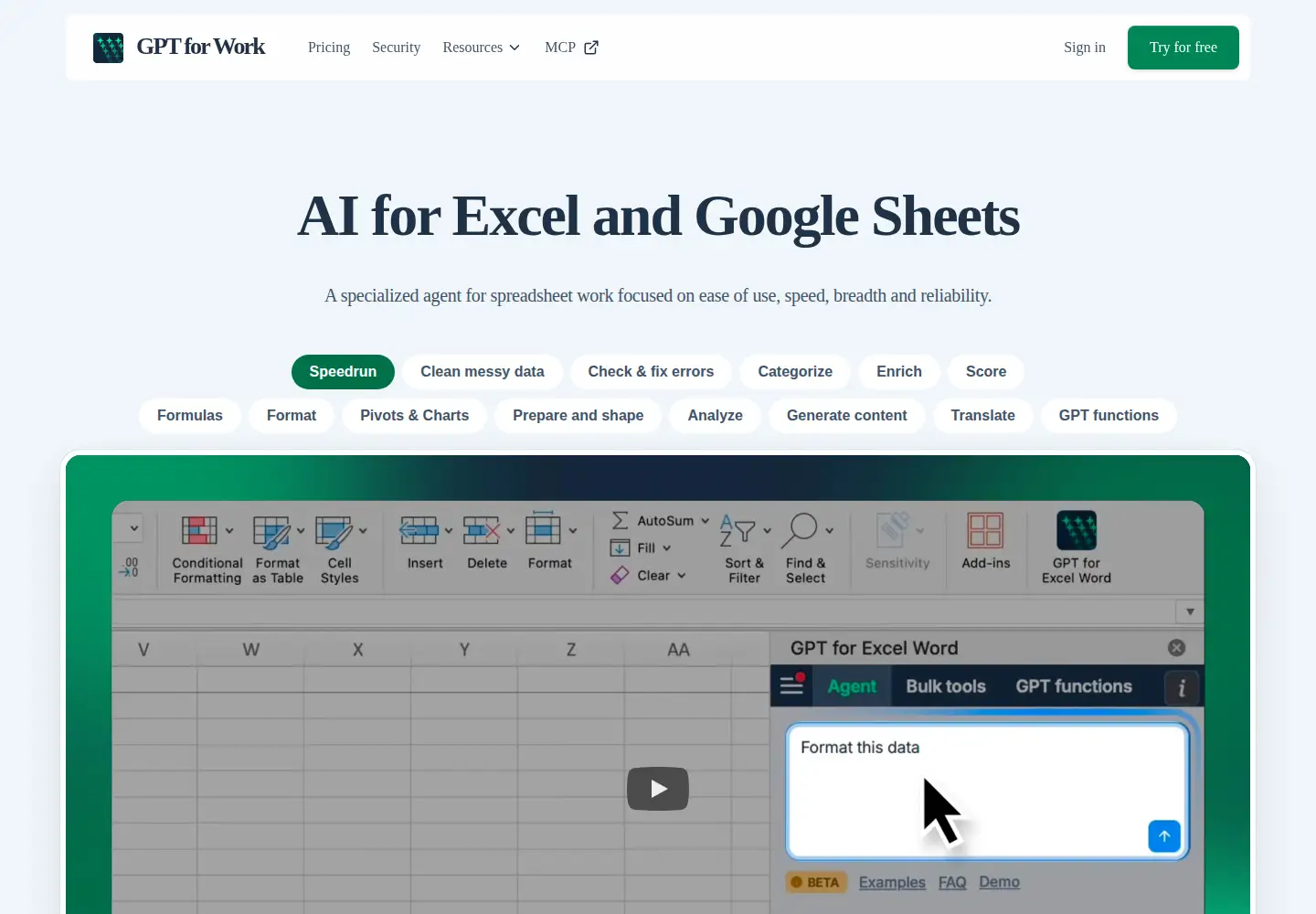
Task: Click the Conditional Formatting icon
Action: click(199, 530)
